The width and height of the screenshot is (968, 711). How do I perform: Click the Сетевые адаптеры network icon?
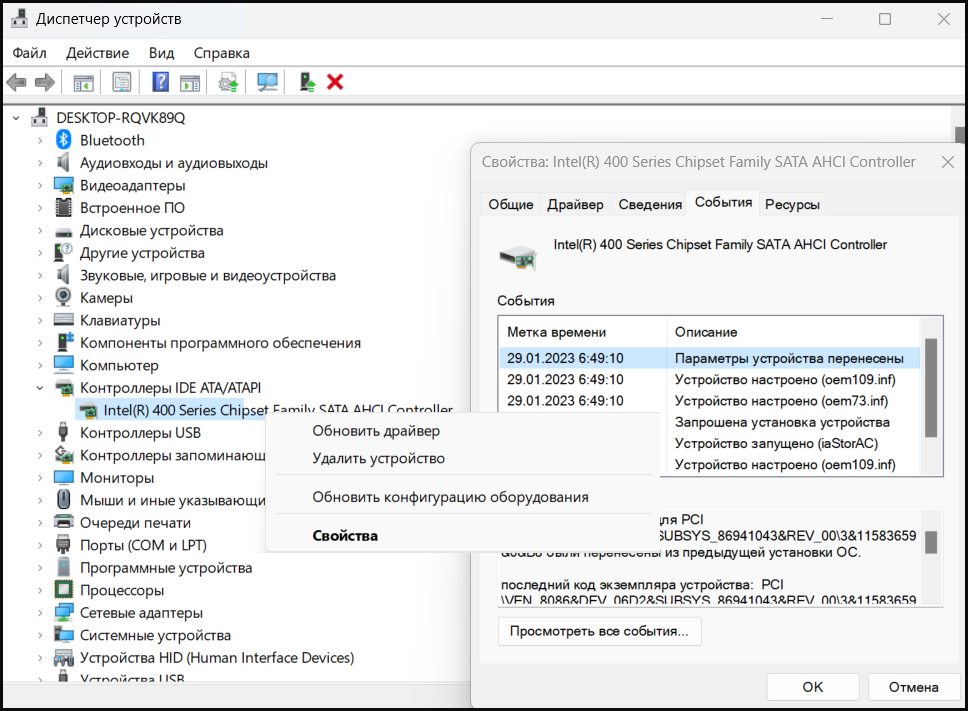64,612
